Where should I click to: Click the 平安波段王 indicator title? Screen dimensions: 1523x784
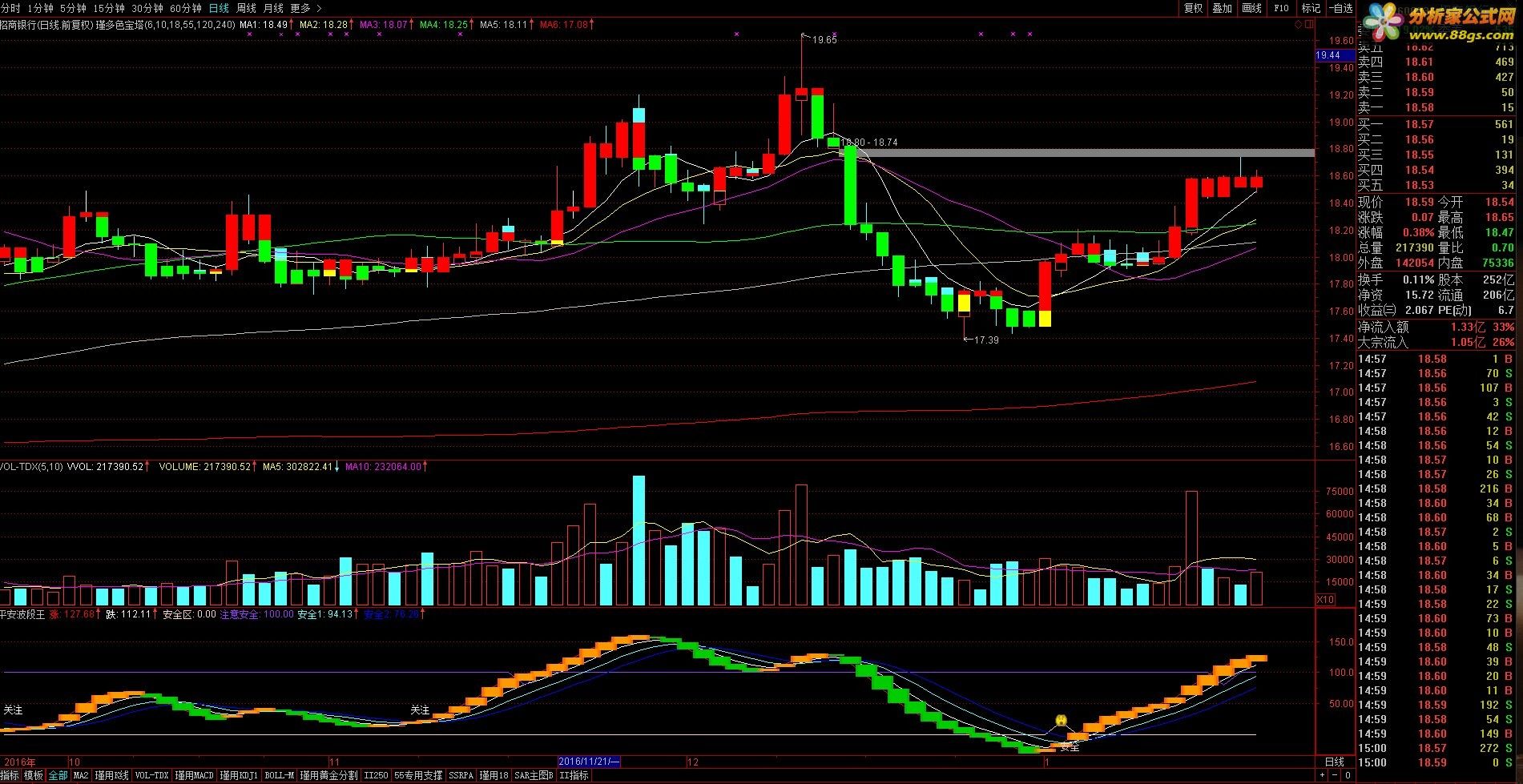pyautogui.click(x=22, y=614)
